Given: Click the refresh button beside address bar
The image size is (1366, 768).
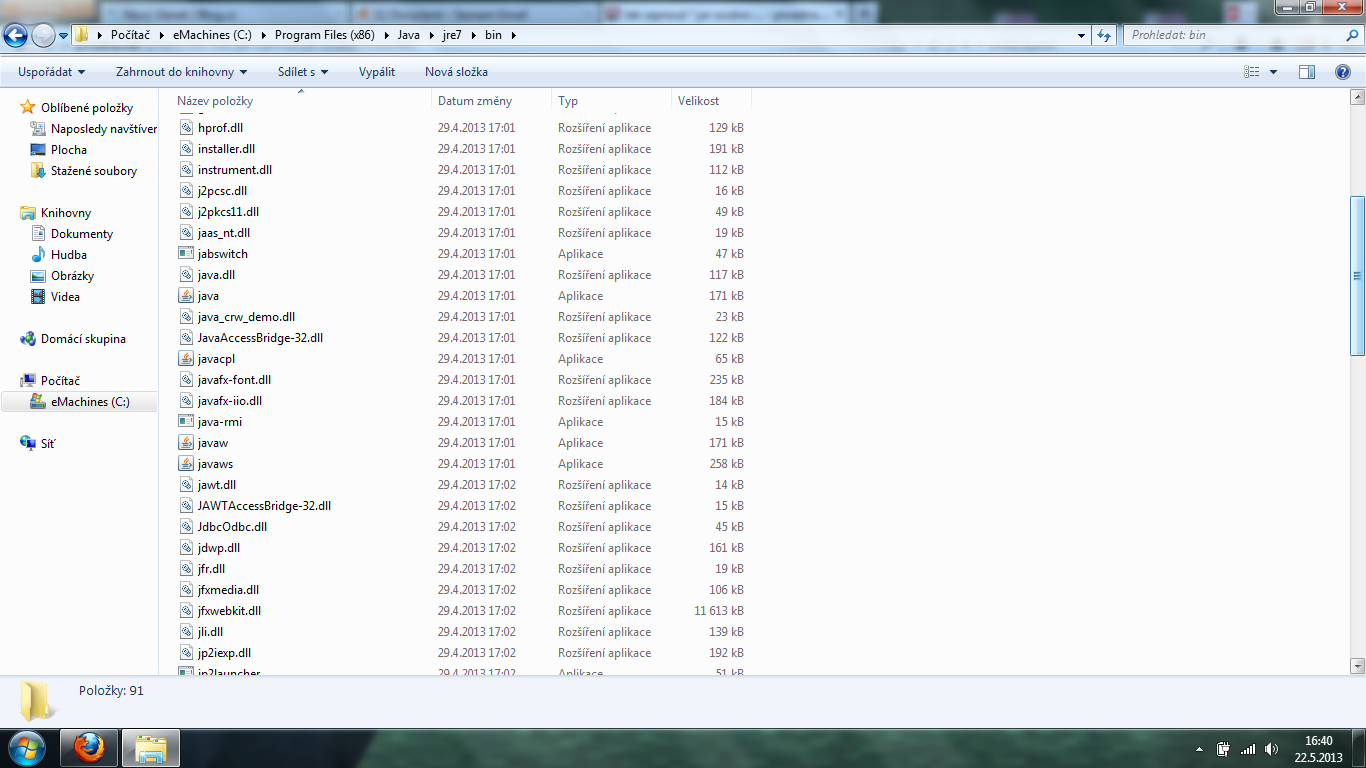Looking at the screenshot, I should (x=1104, y=35).
